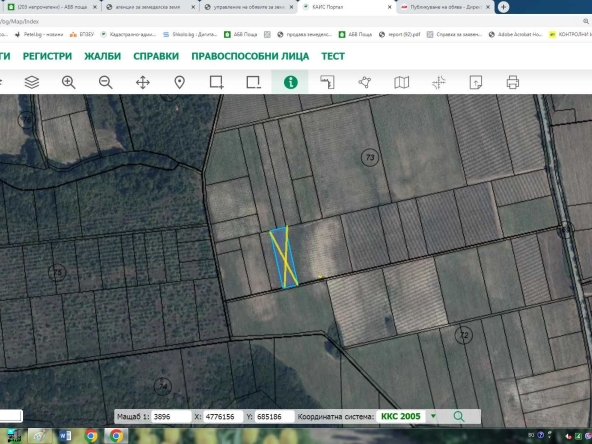Viewport: 592px width, 444px height.
Task: Switch to АБВ поща unread mail tab
Action: click(51, 7)
